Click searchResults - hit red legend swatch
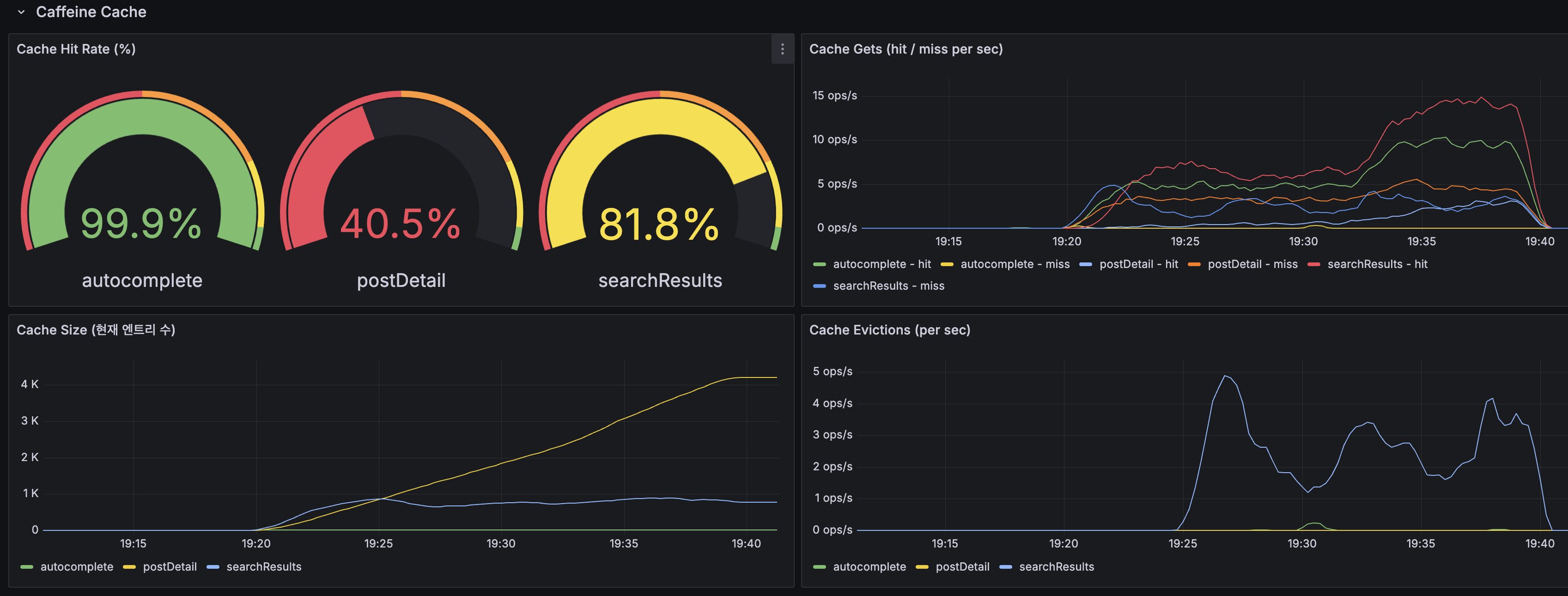The width and height of the screenshot is (1568, 596). [x=1313, y=264]
